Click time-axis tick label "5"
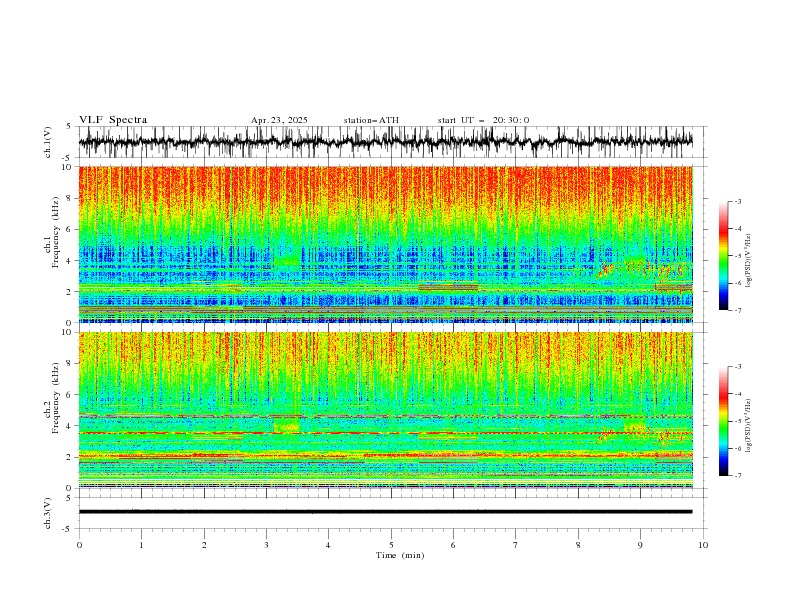The height and width of the screenshot is (612, 792). (391, 545)
